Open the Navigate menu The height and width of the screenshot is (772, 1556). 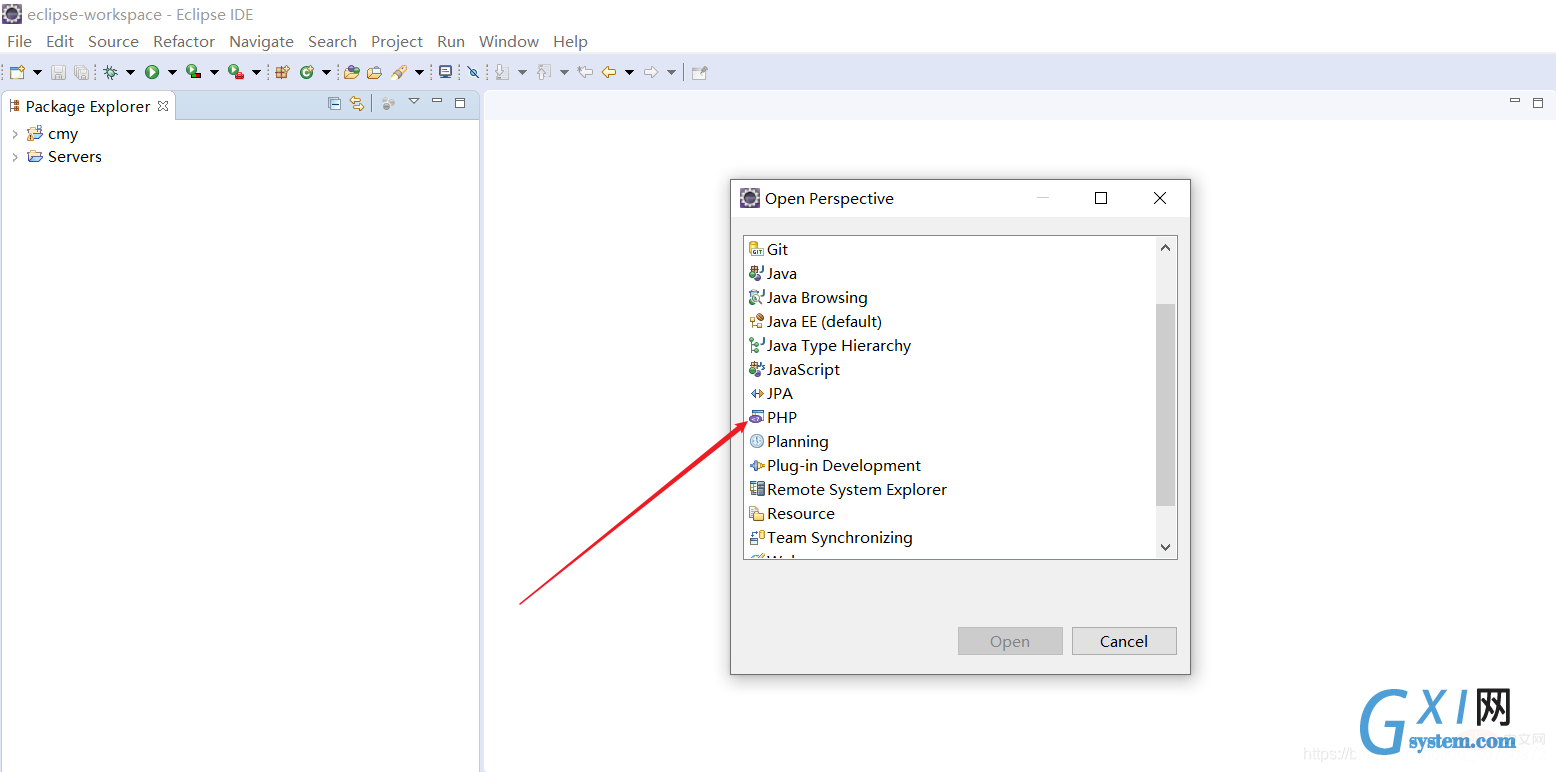coord(261,41)
